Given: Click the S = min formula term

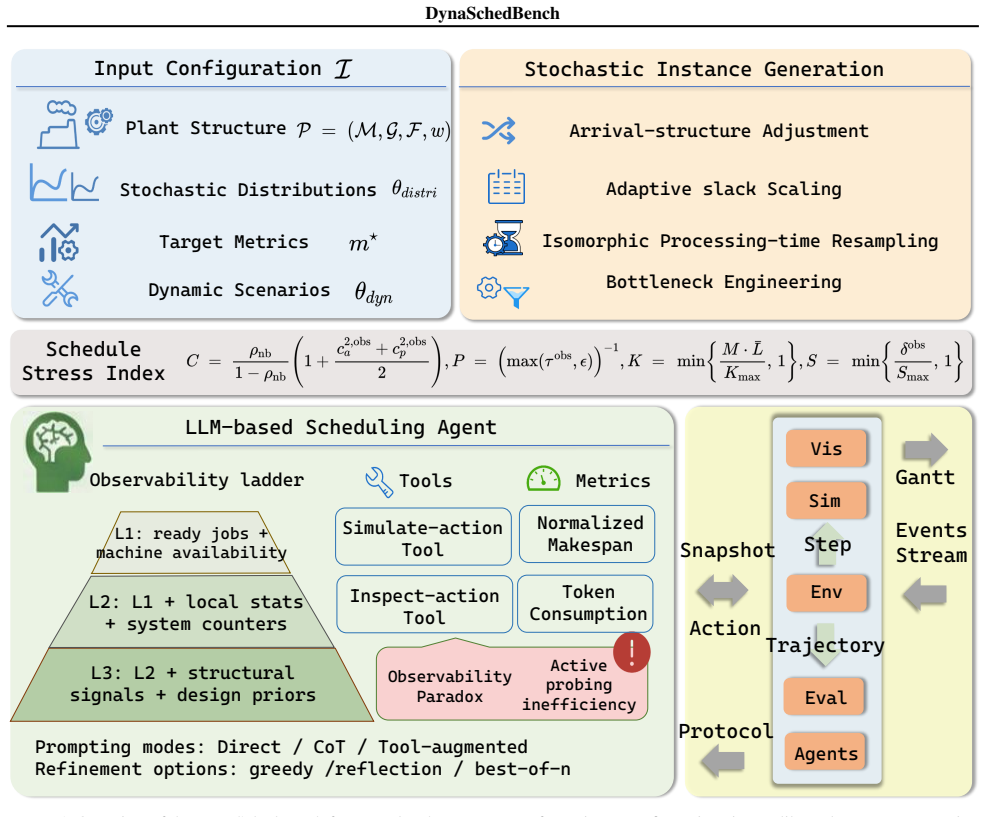Looking at the screenshot, I should point(884,362).
